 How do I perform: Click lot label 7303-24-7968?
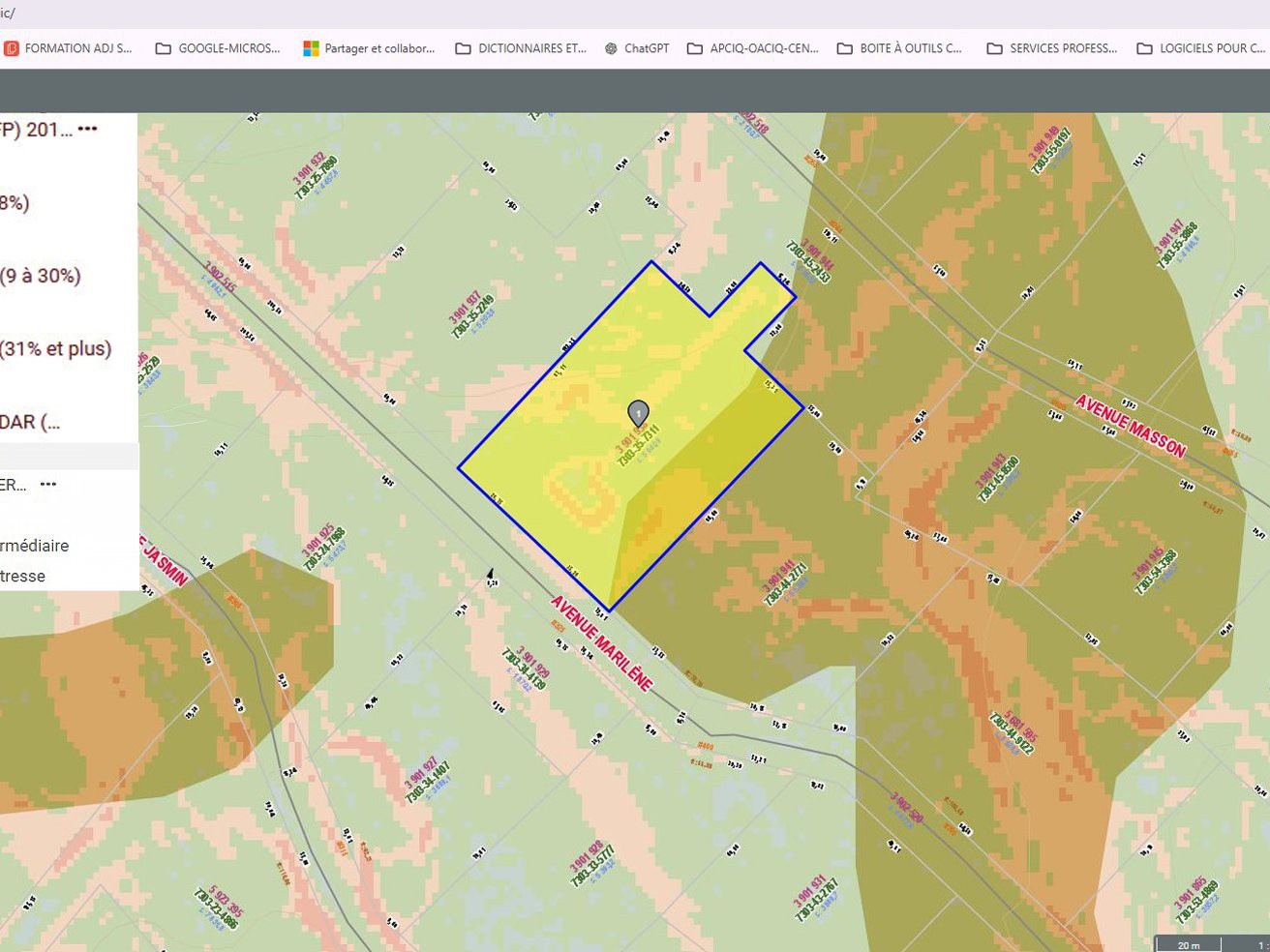click(x=324, y=549)
